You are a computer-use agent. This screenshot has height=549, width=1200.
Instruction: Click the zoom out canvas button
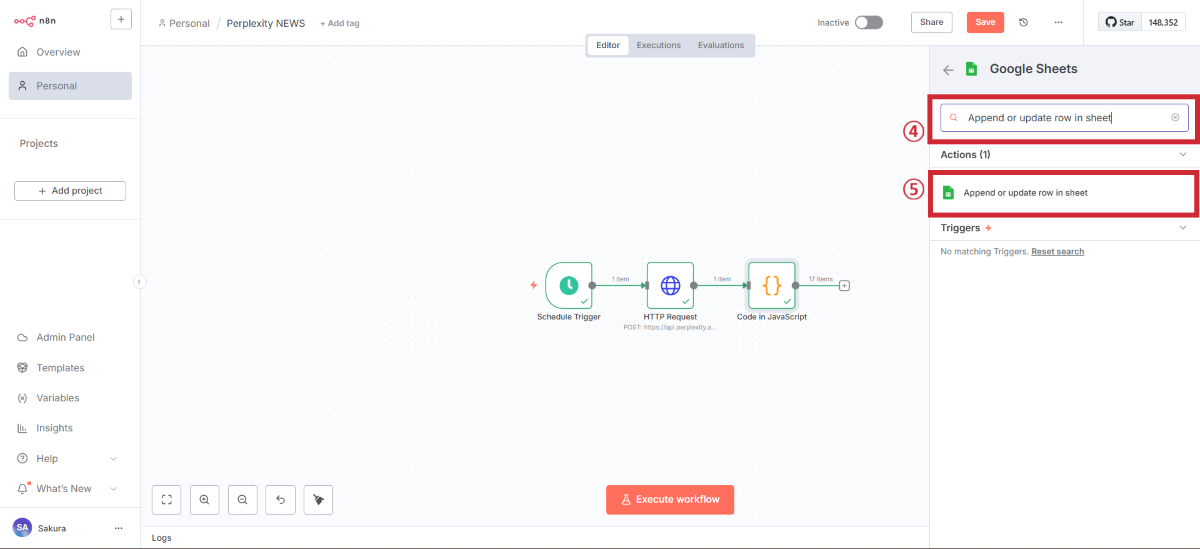pyautogui.click(x=242, y=499)
